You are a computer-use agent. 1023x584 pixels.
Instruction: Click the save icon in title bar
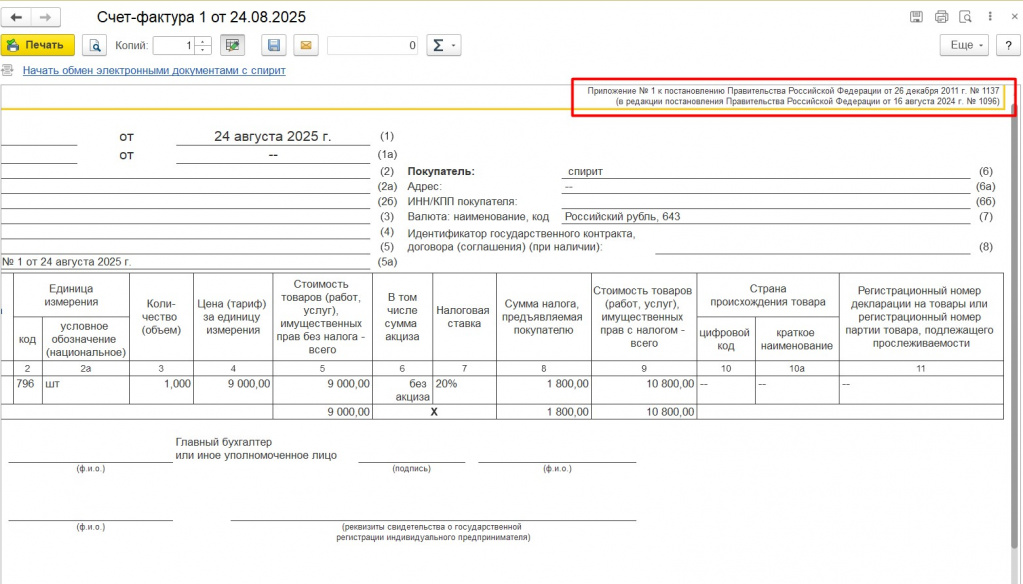[916, 17]
